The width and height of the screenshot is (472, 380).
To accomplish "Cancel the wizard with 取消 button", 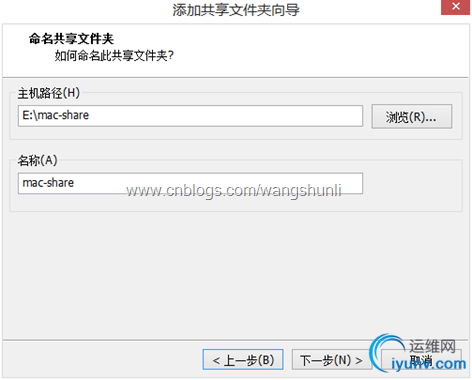I will tap(421, 359).
